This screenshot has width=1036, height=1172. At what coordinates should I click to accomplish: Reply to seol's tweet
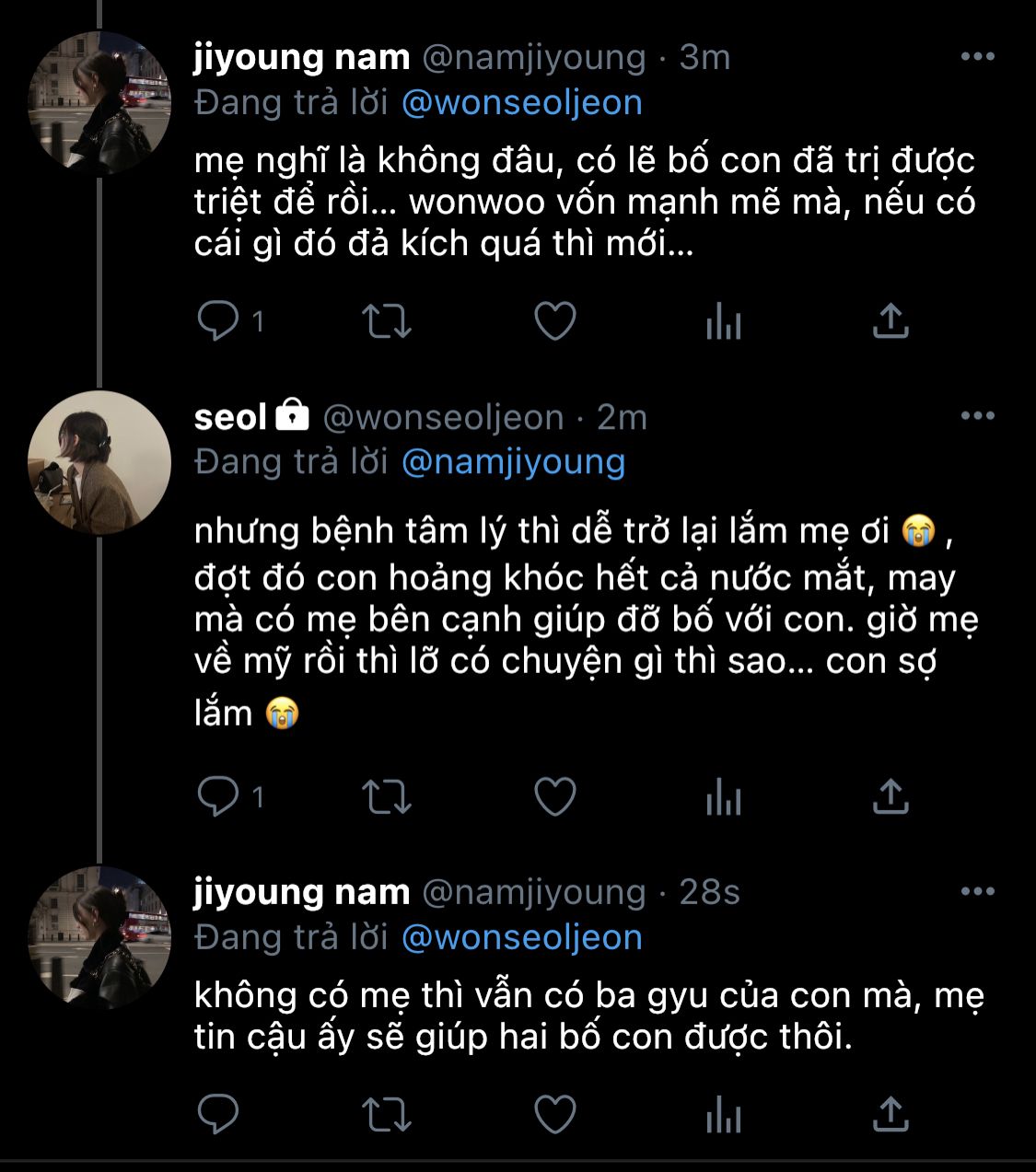[218, 796]
